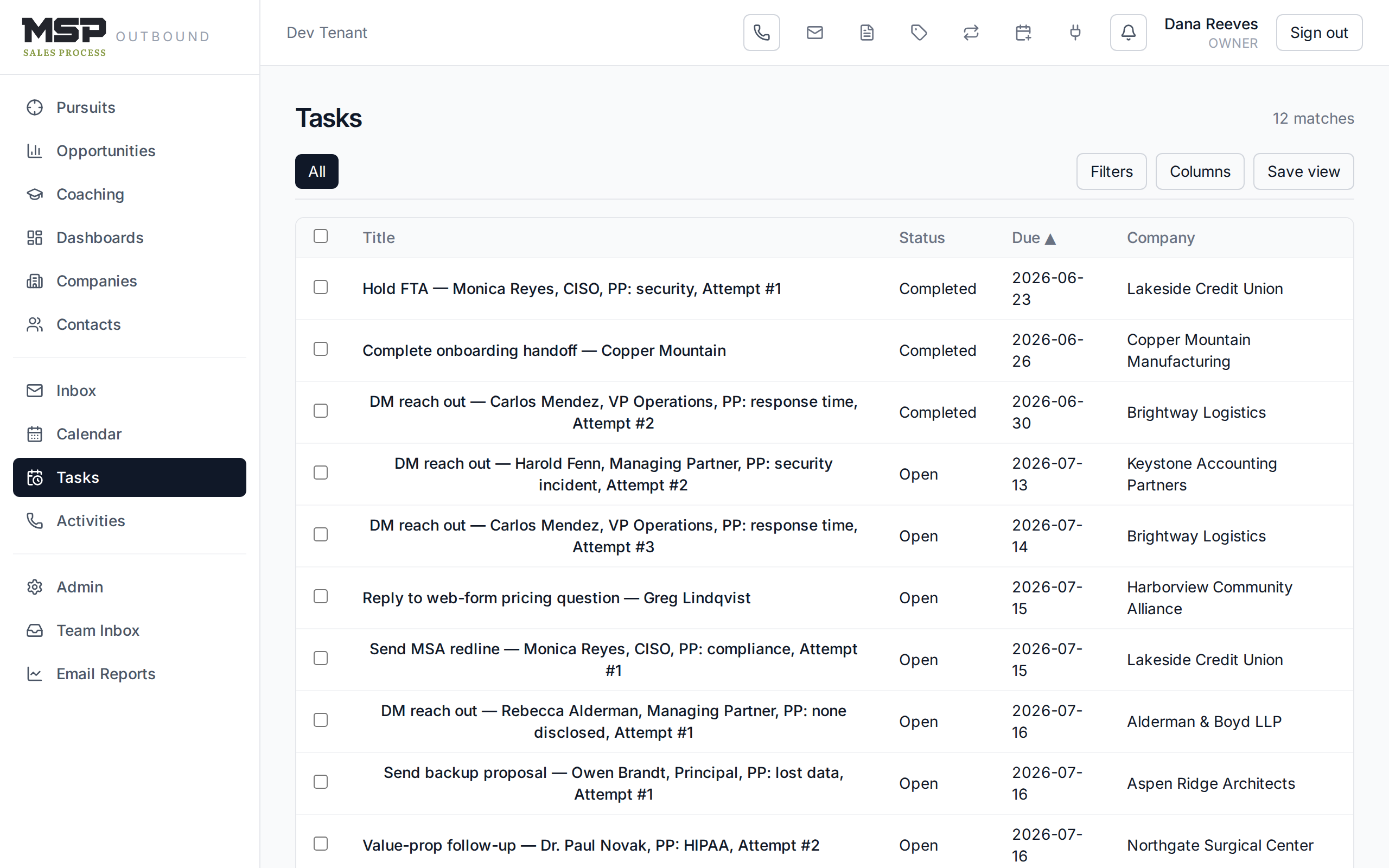
Task: Click the Save view button
Action: click(x=1303, y=171)
